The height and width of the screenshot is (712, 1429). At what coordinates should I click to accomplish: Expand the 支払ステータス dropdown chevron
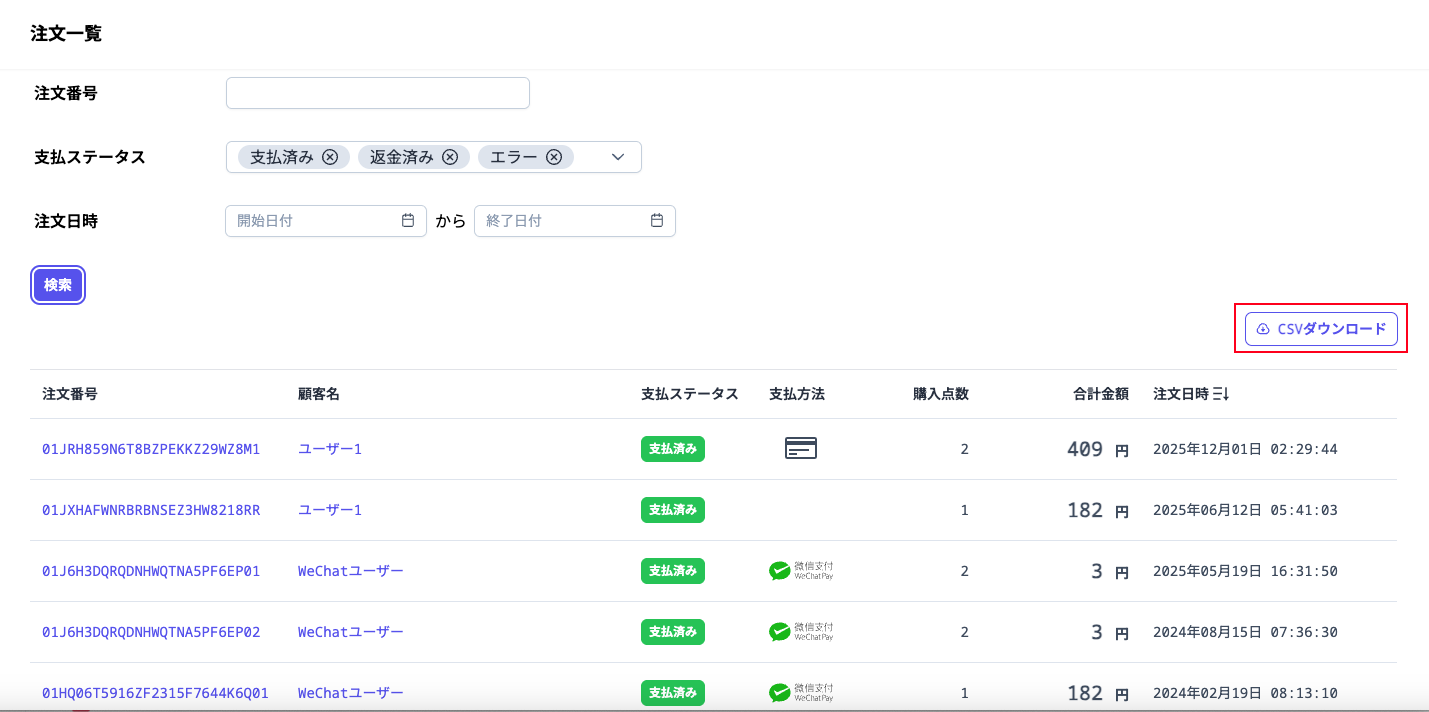coord(618,157)
